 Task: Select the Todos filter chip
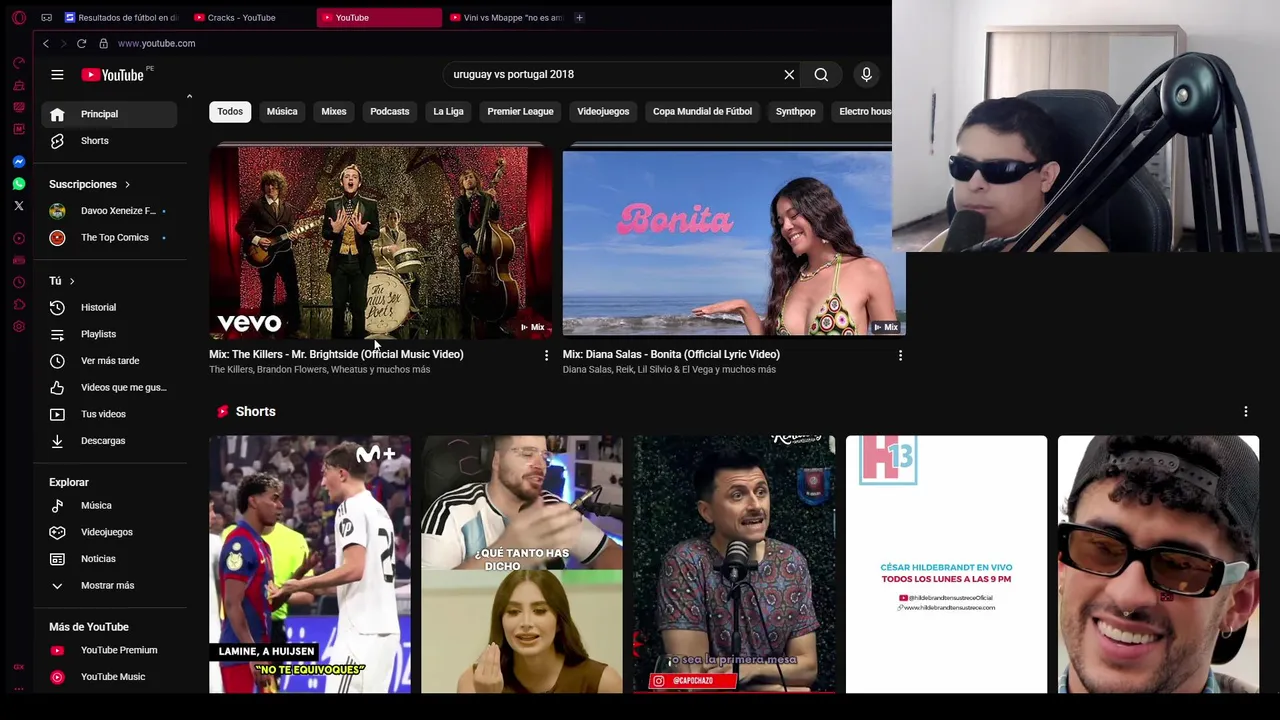[x=230, y=112]
